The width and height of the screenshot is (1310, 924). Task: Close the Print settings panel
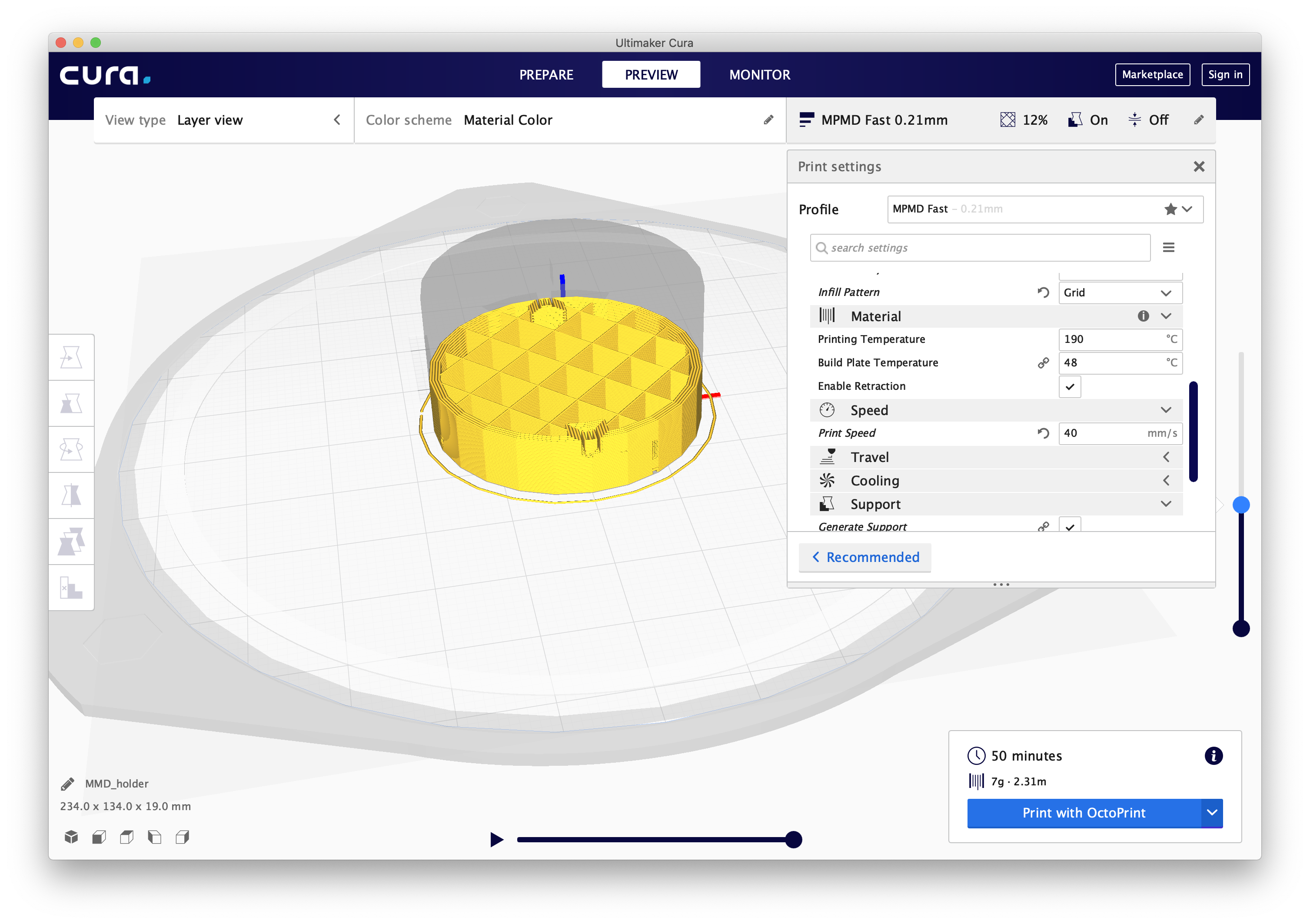1199,166
